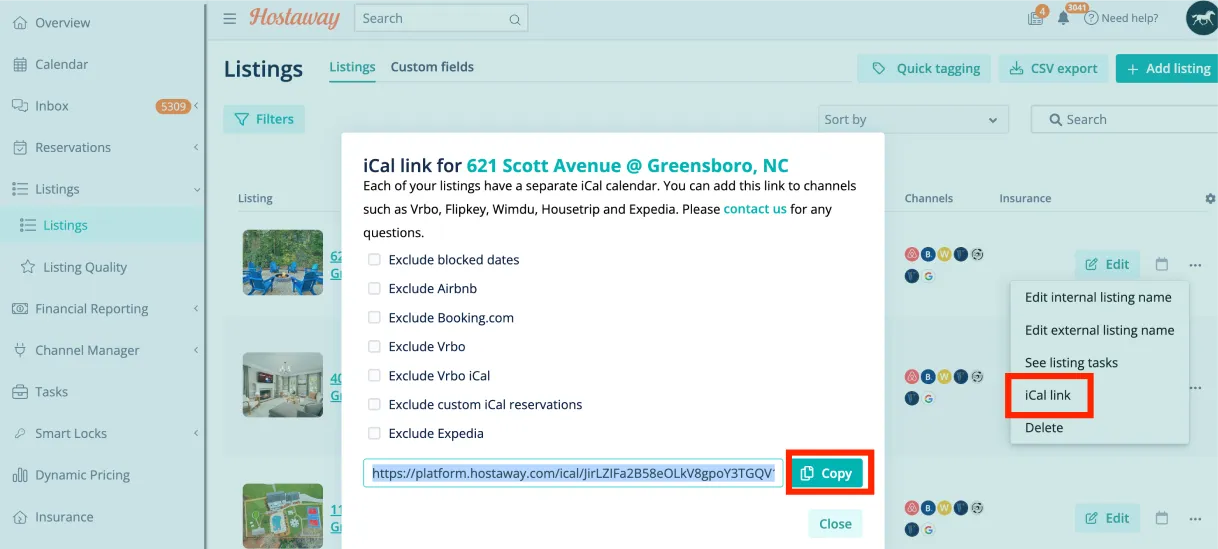Image resolution: width=1218 pixels, height=549 pixels.
Task: Click the Quick tagging button
Action: 924,68
